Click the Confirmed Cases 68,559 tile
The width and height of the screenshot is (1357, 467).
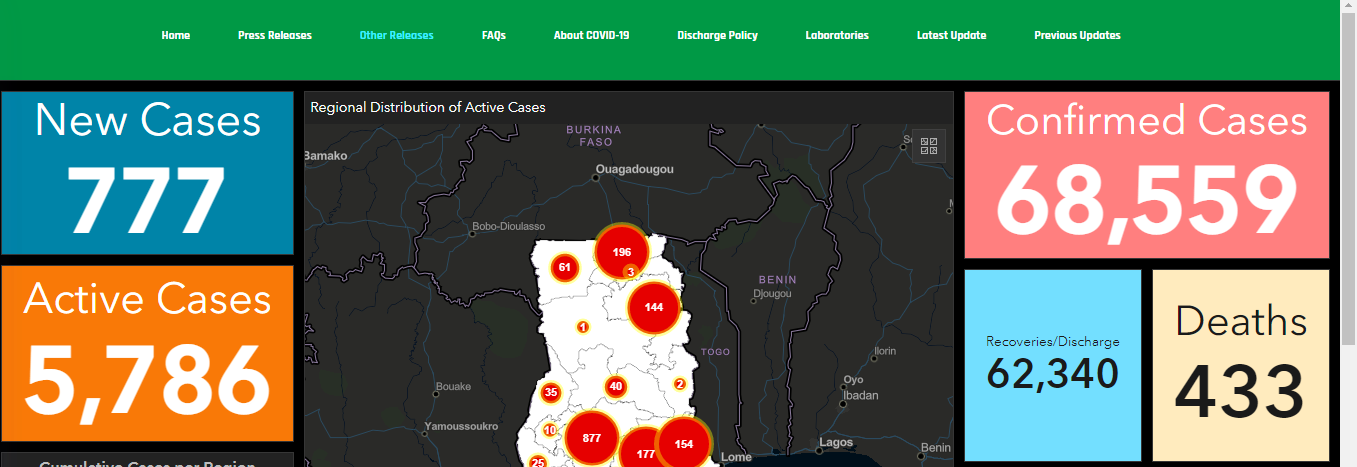click(x=1147, y=175)
